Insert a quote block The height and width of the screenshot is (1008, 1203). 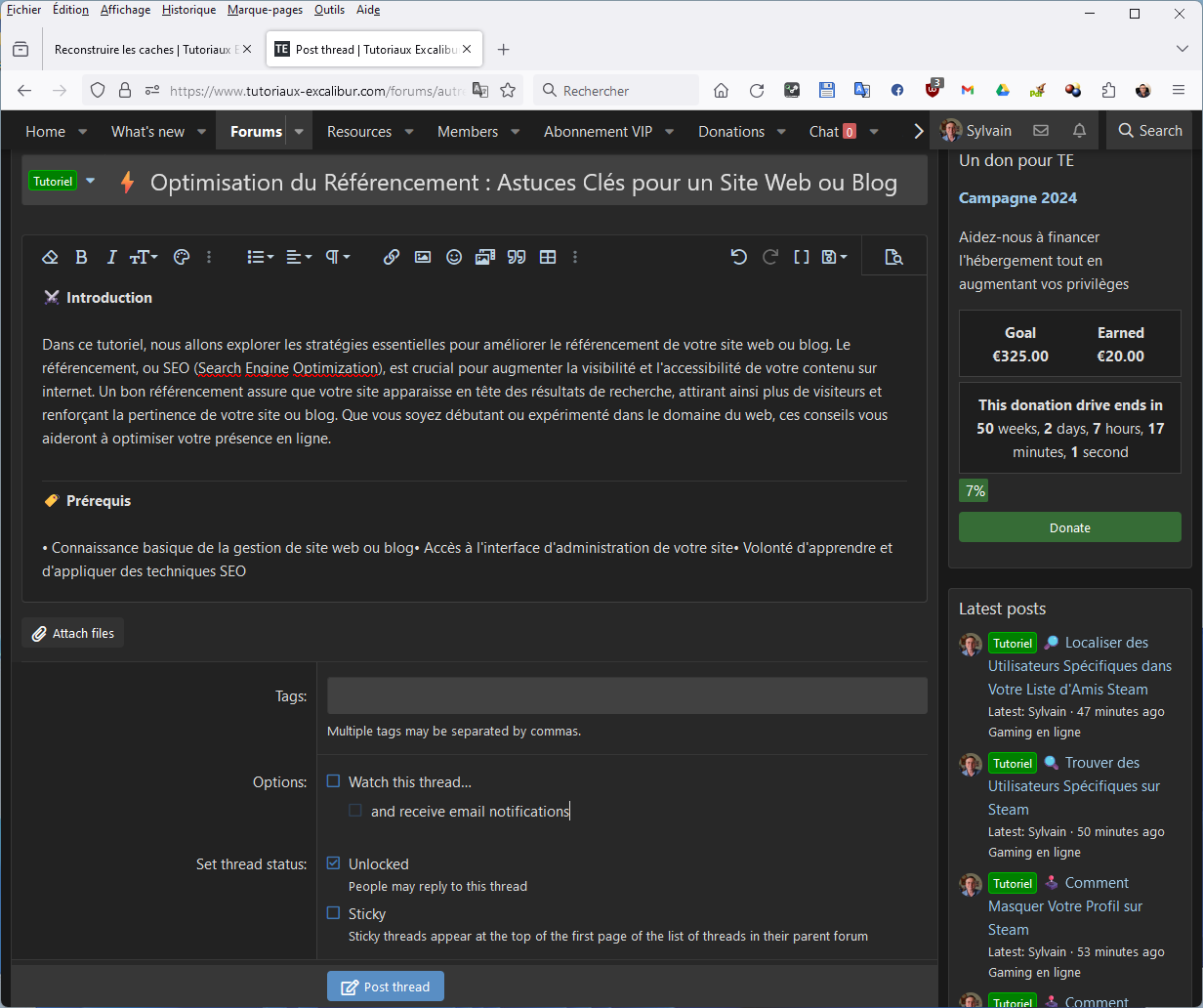click(x=517, y=257)
